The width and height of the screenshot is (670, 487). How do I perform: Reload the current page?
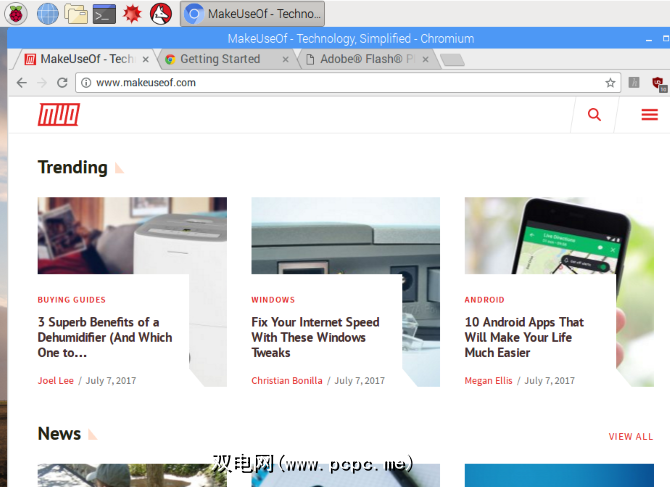point(62,82)
